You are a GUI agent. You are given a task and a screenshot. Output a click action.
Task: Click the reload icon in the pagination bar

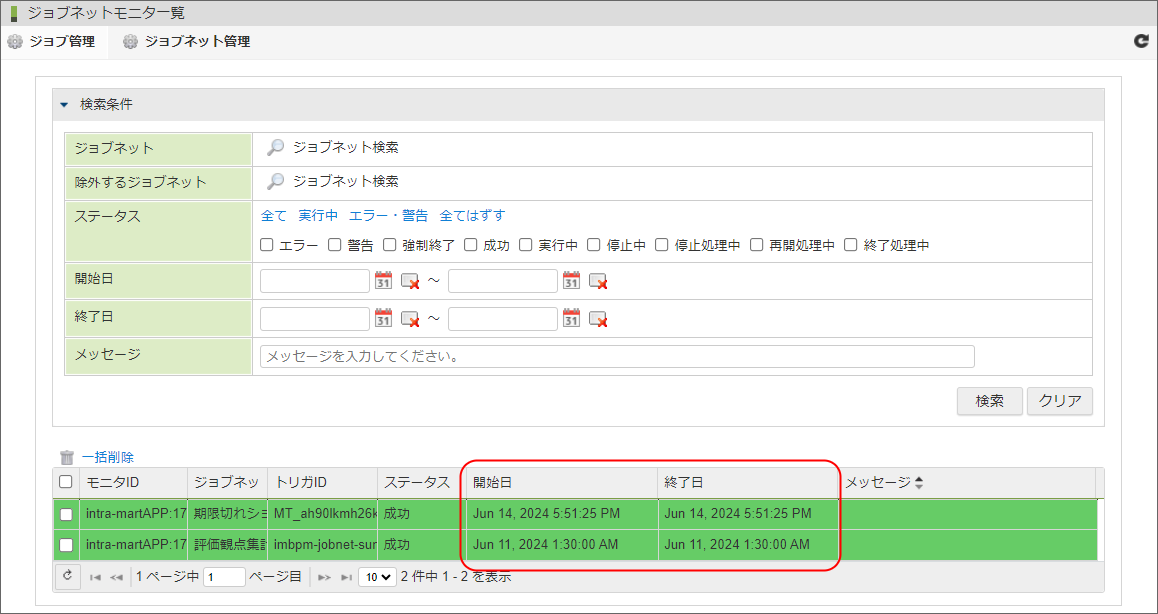(66, 576)
